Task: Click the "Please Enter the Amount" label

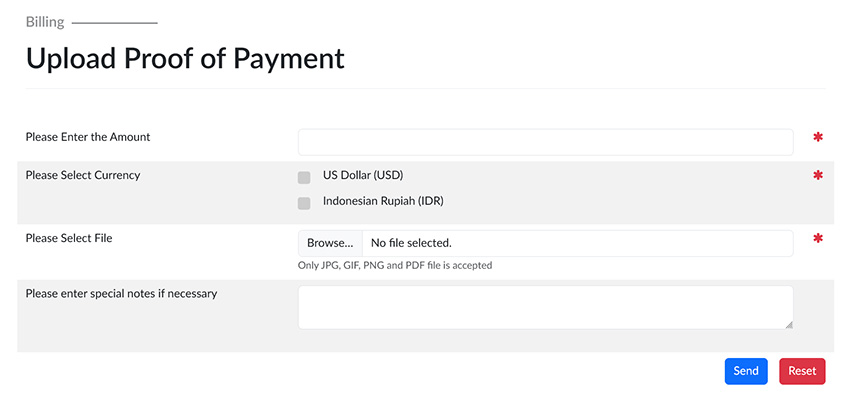Action: click(x=88, y=137)
